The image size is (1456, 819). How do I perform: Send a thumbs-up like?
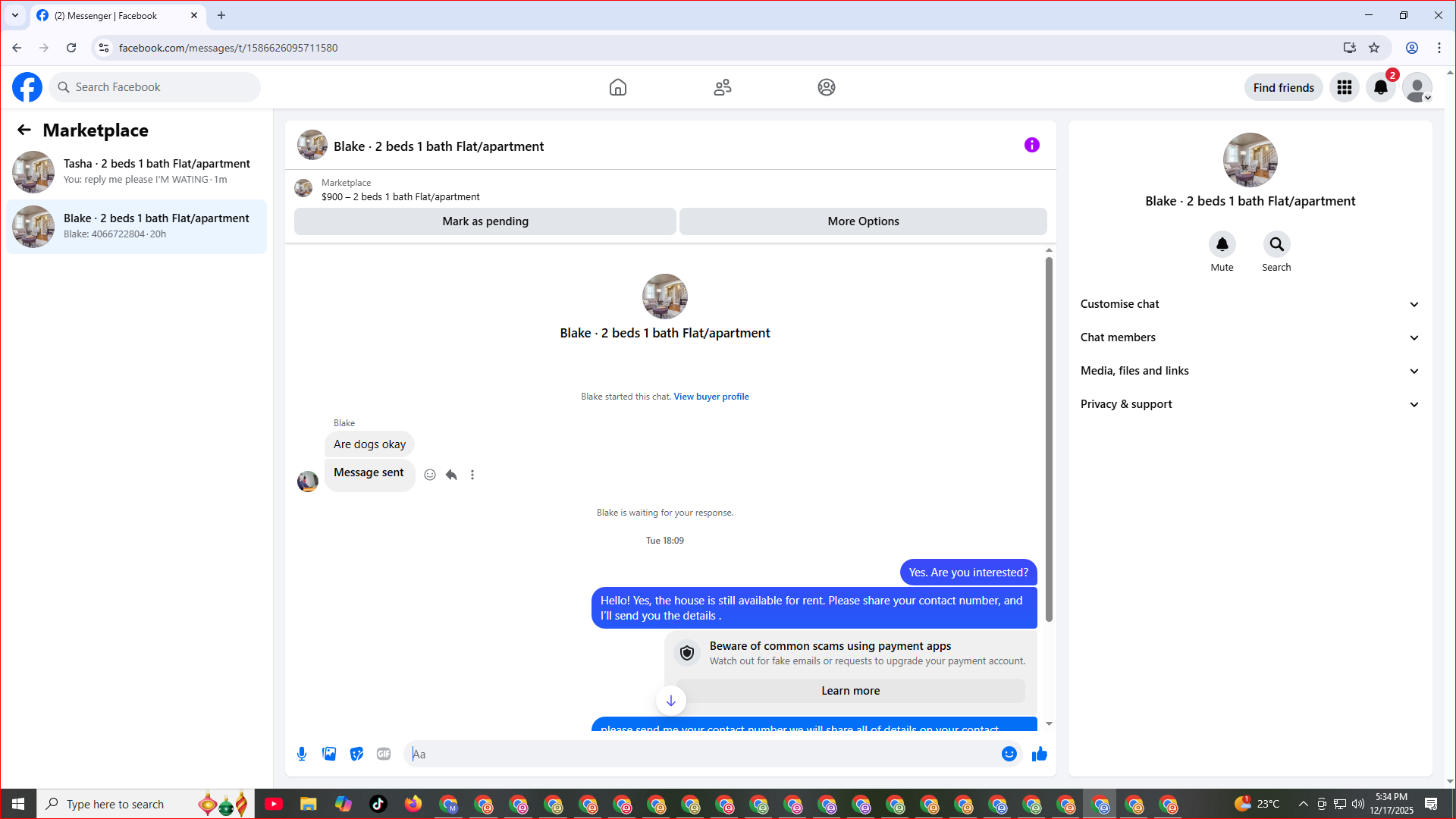click(1039, 754)
